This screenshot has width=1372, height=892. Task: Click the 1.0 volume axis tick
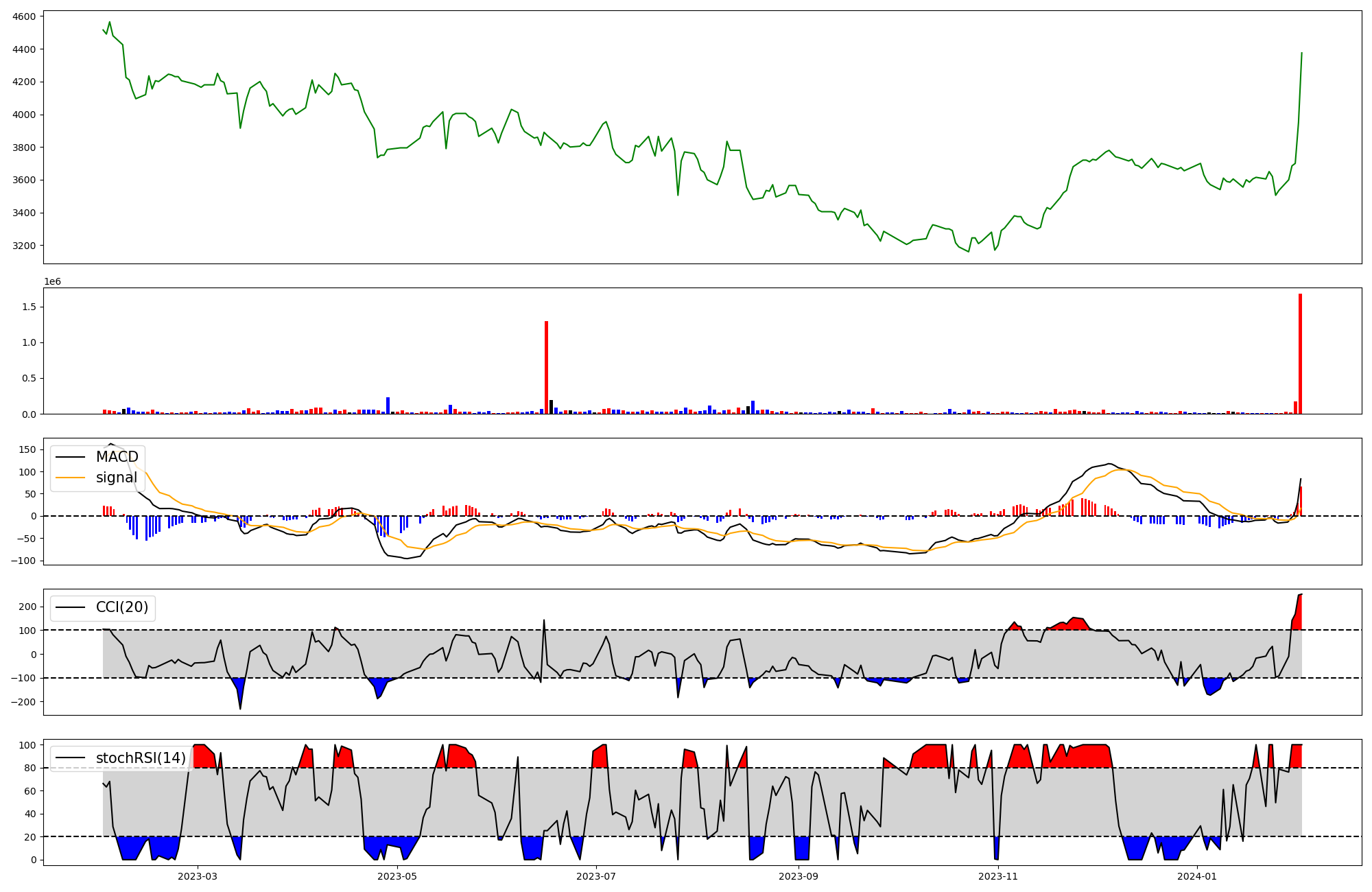coord(30,342)
